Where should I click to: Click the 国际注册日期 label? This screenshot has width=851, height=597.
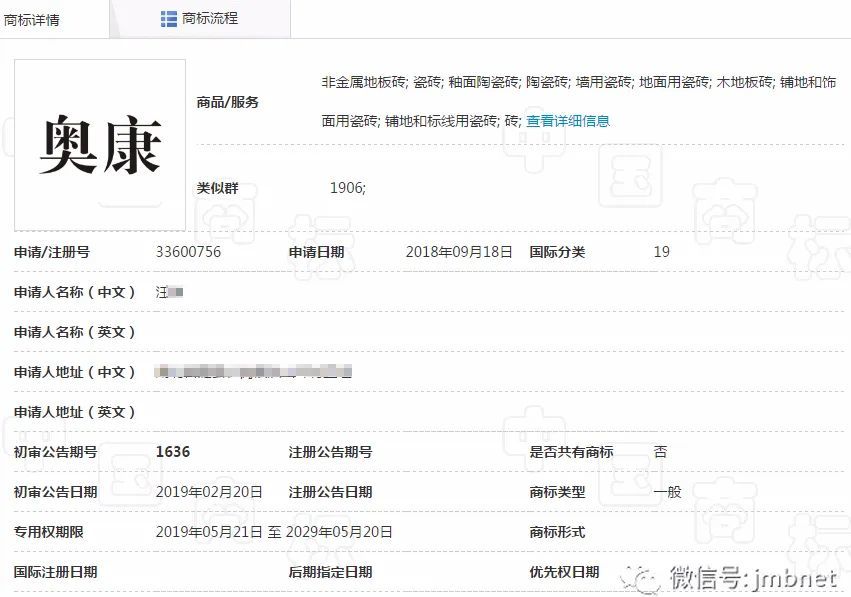pos(55,572)
